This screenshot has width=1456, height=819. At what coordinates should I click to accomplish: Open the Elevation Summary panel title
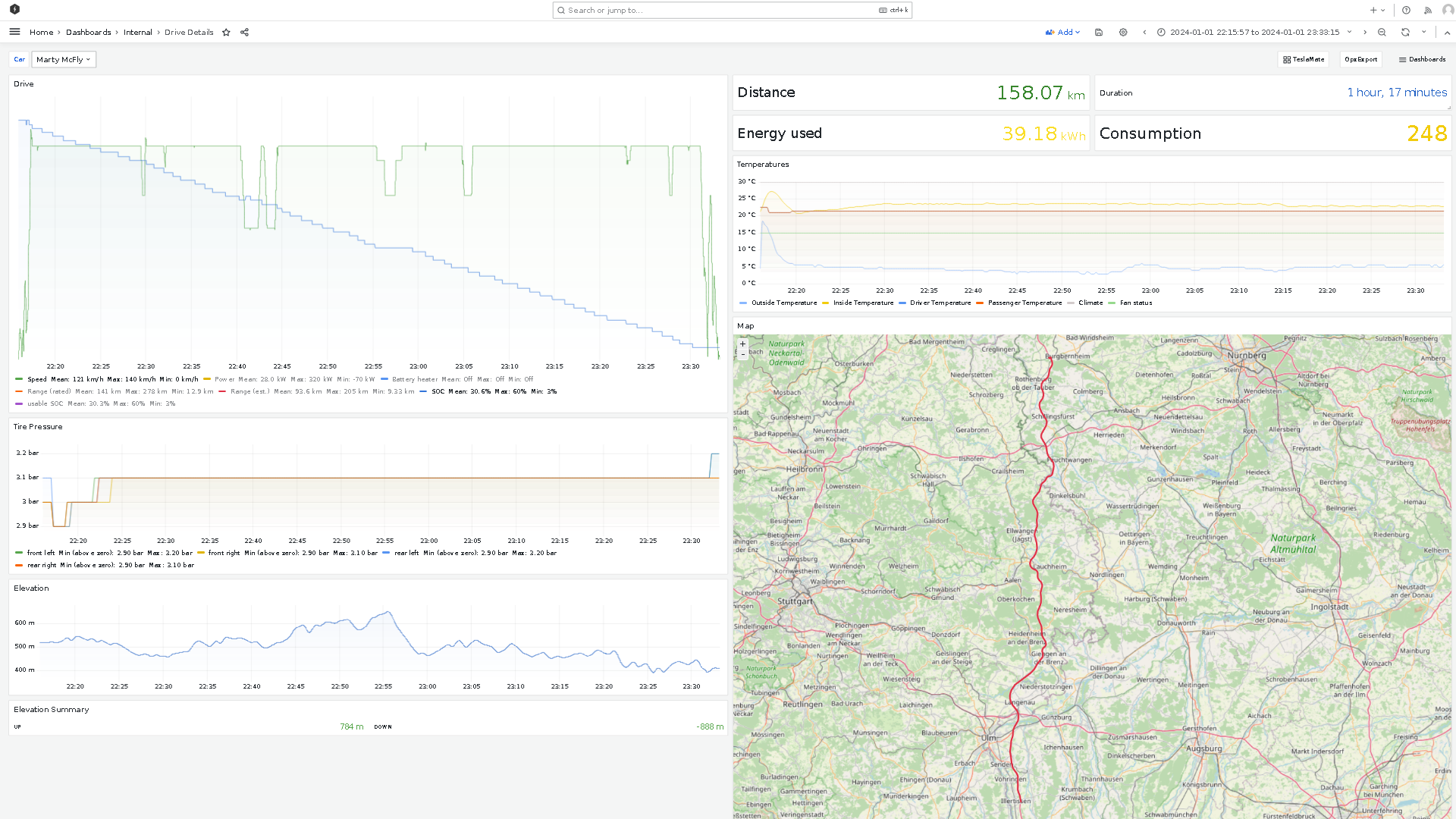coord(51,709)
